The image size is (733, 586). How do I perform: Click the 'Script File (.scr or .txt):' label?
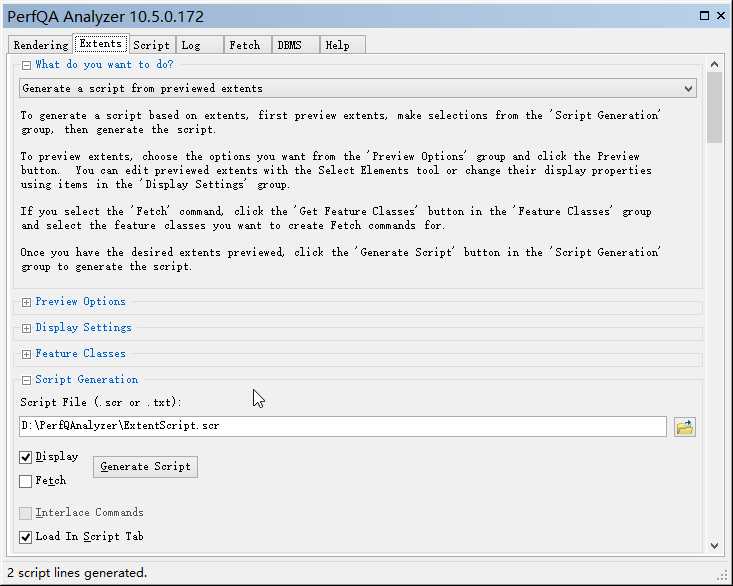[x=101, y=402]
